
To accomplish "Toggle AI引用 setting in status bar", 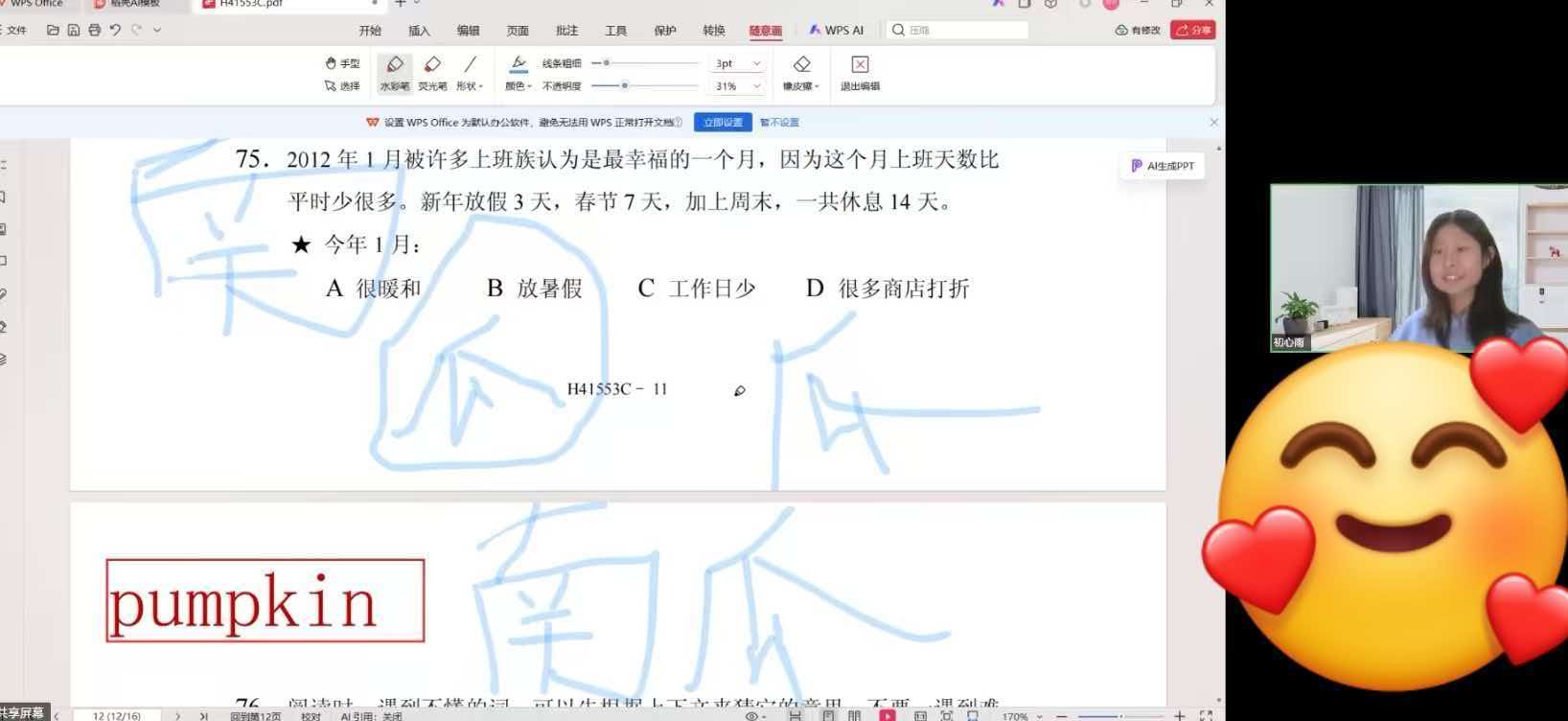I will (x=371, y=715).
